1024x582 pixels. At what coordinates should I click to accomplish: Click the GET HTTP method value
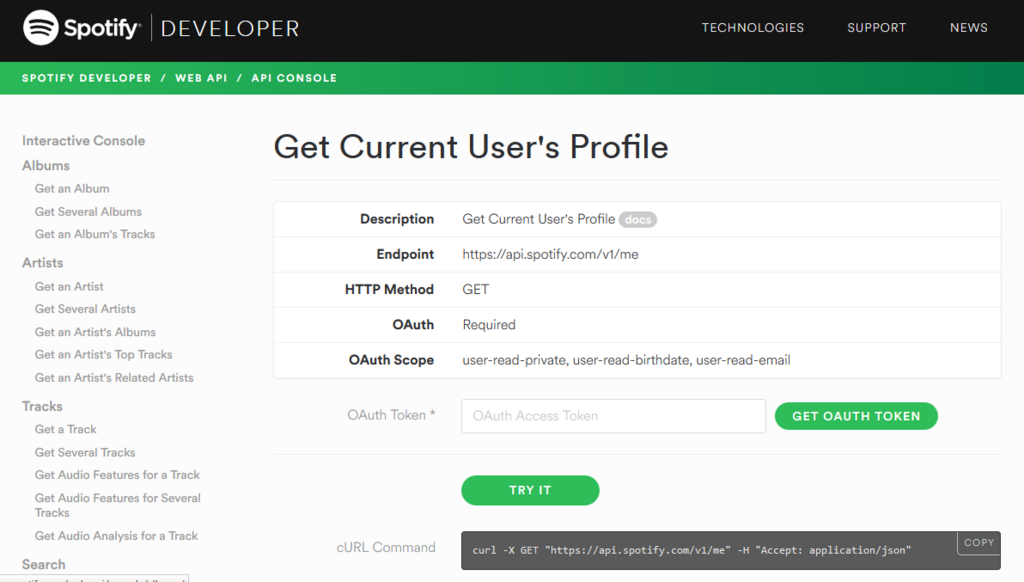point(475,289)
